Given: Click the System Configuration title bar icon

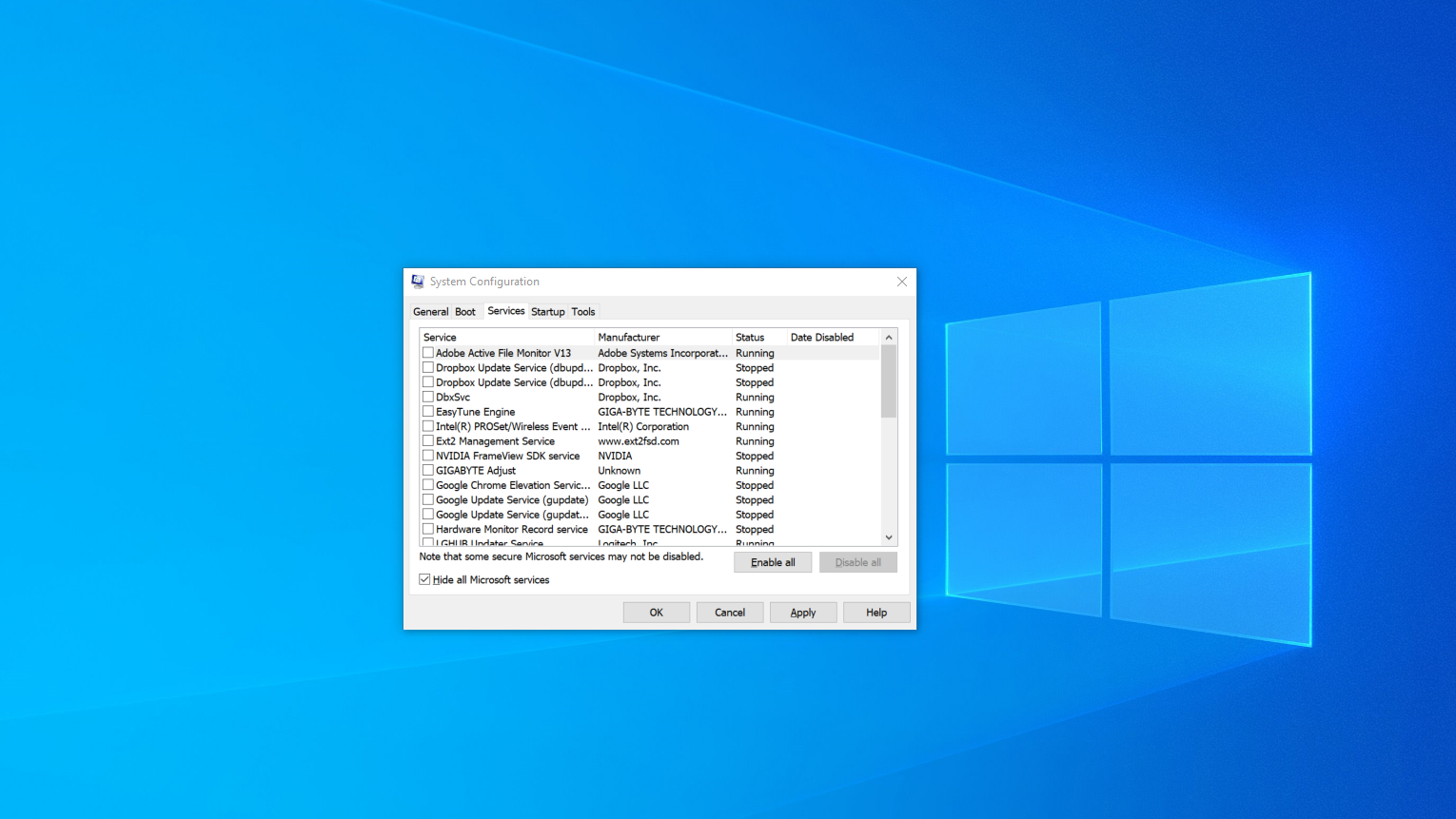Looking at the screenshot, I should point(418,281).
